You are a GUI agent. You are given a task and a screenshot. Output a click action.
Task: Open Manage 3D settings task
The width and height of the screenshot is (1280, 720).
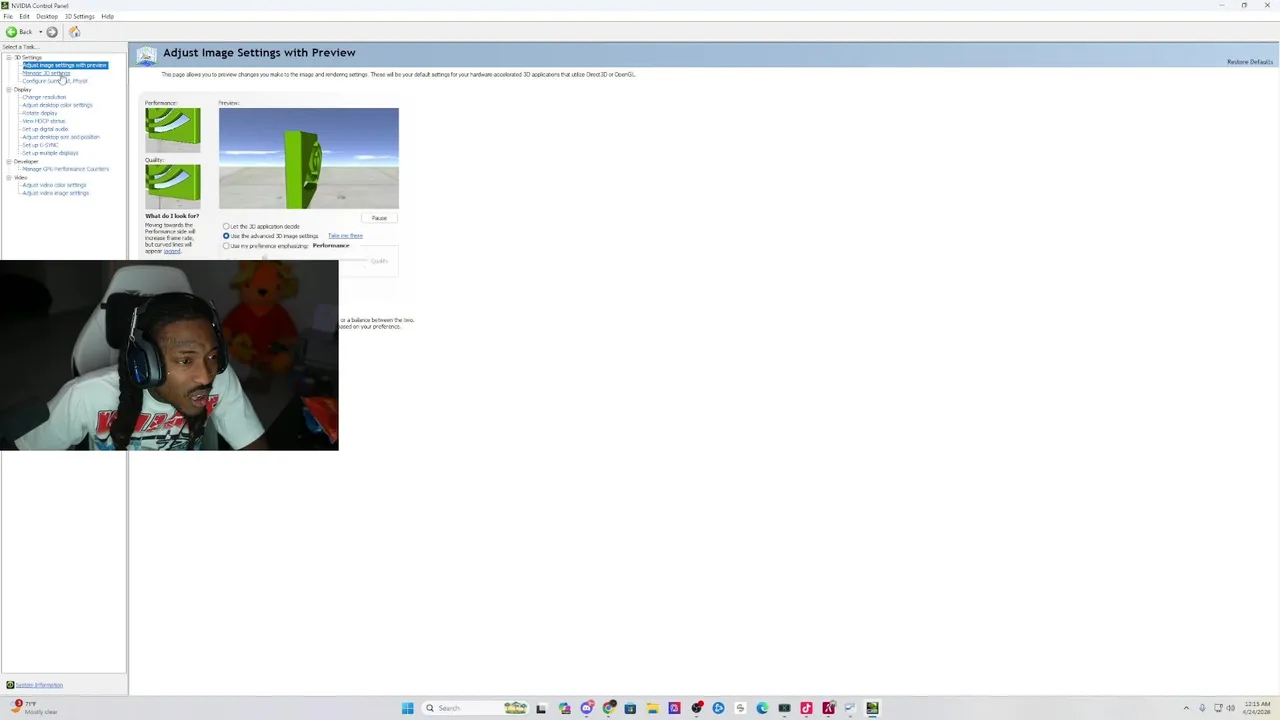46,73
